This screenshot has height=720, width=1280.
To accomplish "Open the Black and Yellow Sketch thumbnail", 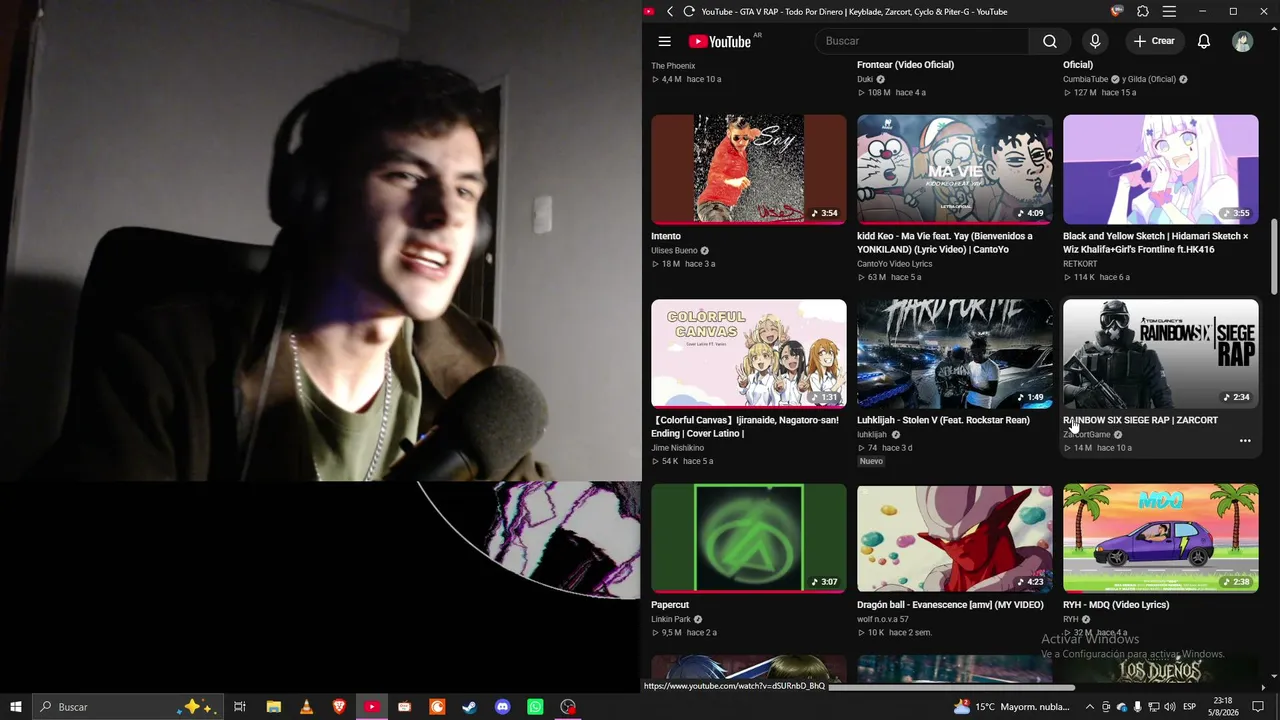I will click(x=1161, y=169).
